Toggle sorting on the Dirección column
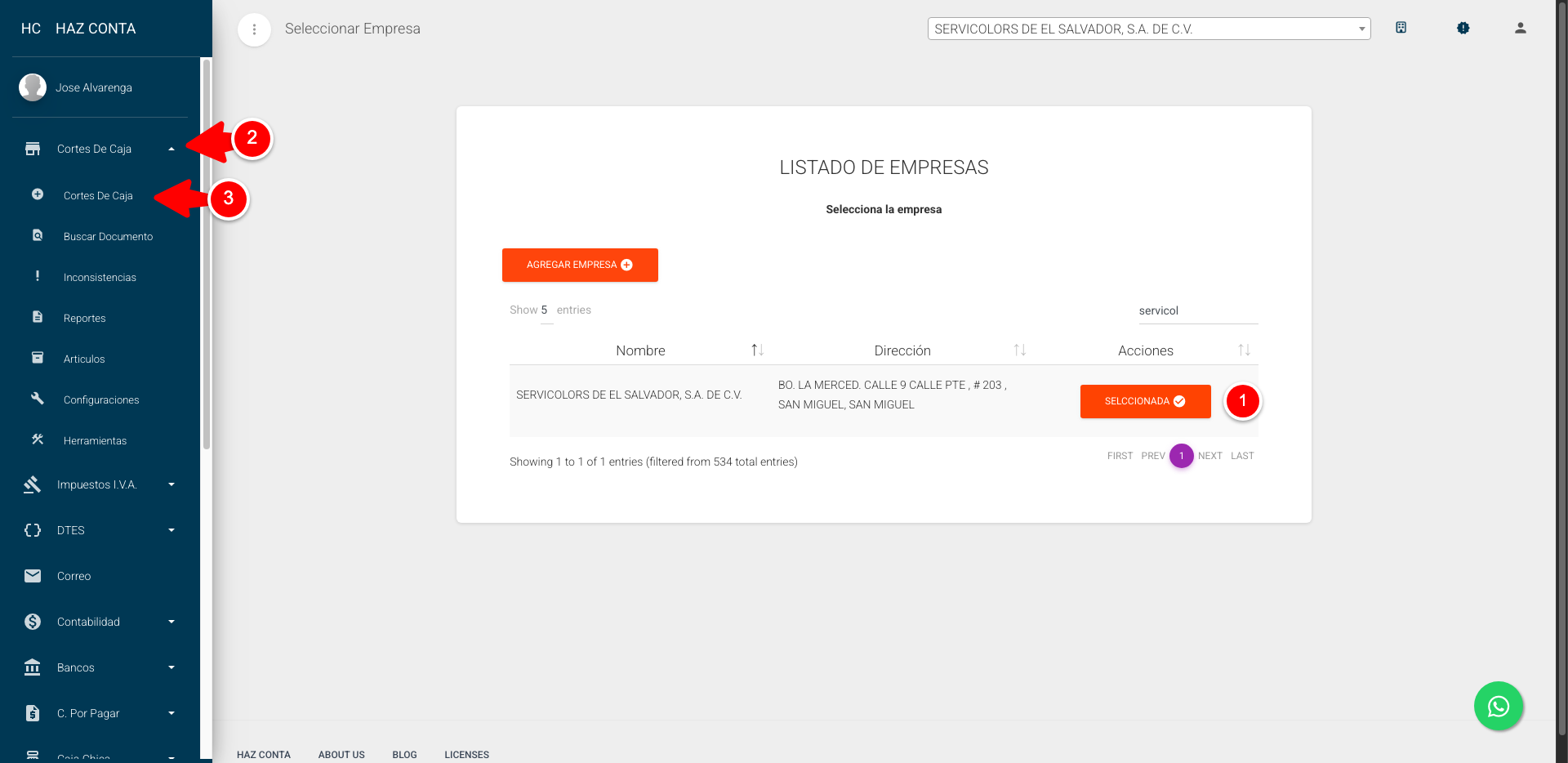1568x763 pixels. click(x=1019, y=350)
